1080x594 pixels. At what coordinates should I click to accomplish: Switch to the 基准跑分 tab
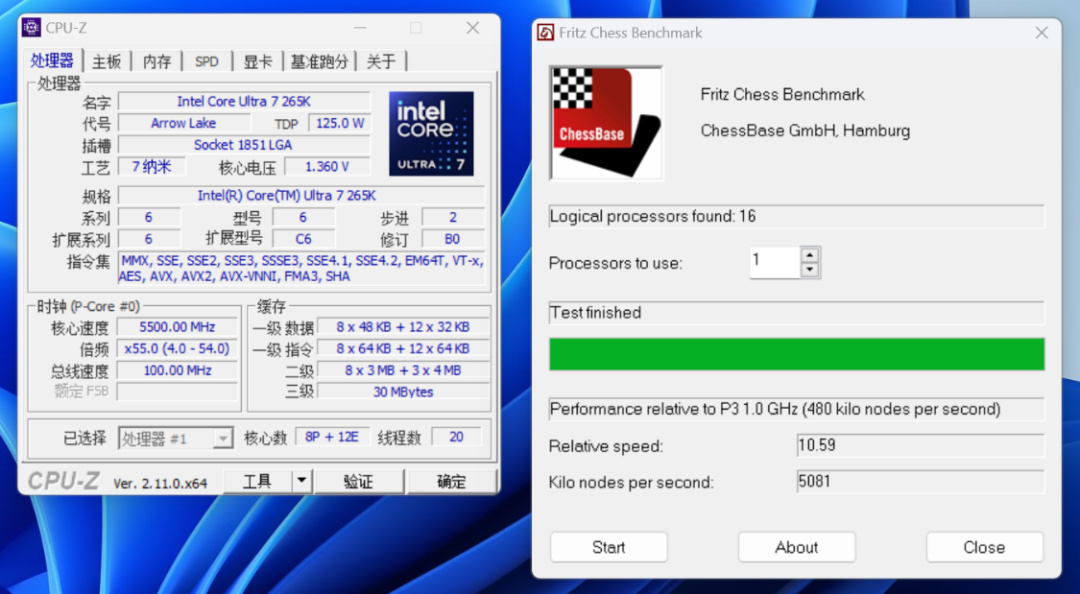point(319,61)
